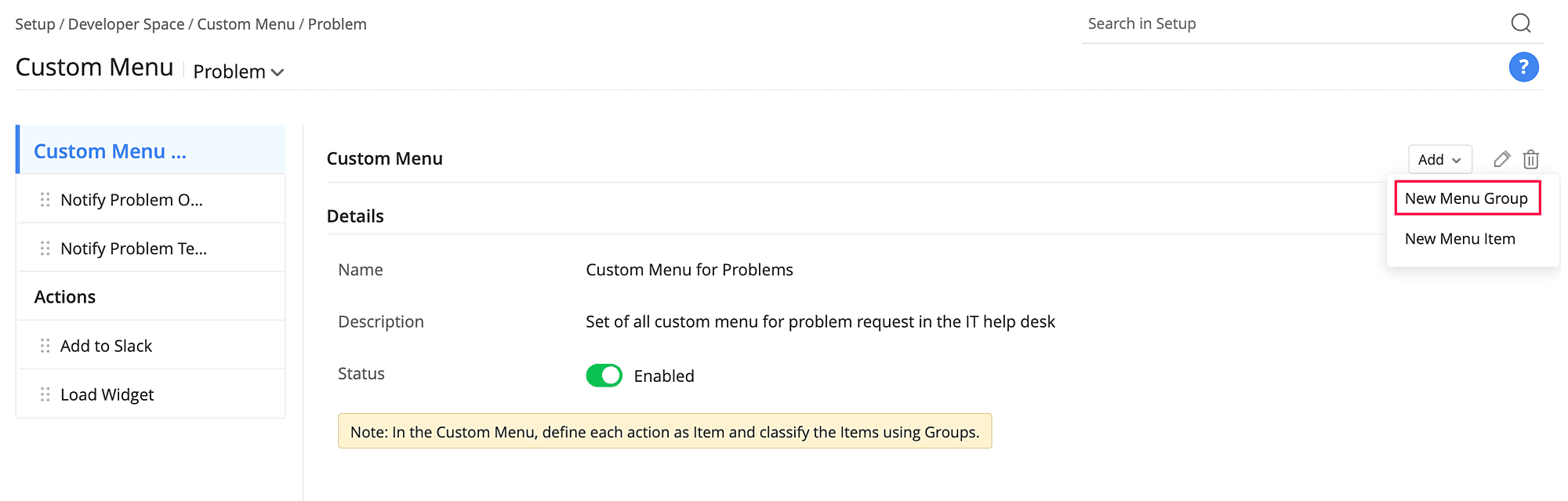Select New Menu Group option
1568x501 pixels.
point(1466,198)
